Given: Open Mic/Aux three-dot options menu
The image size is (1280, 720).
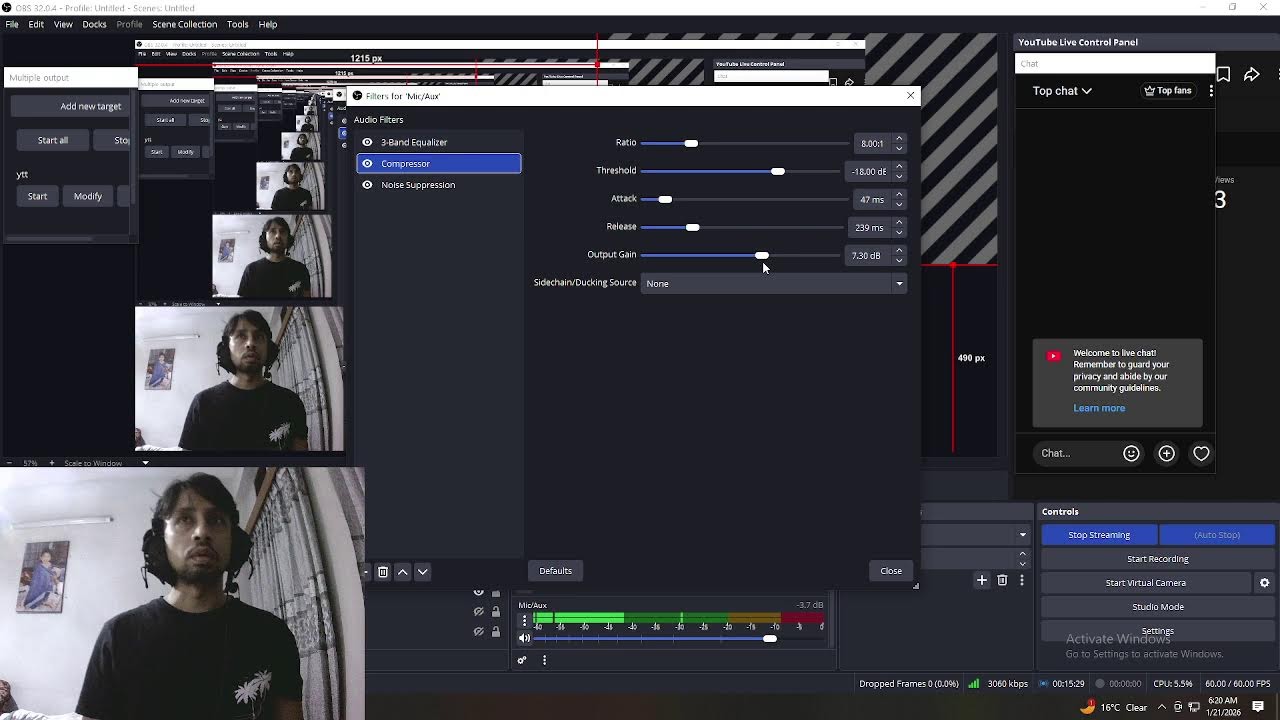Looking at the screenshot, I should [524, 621].
